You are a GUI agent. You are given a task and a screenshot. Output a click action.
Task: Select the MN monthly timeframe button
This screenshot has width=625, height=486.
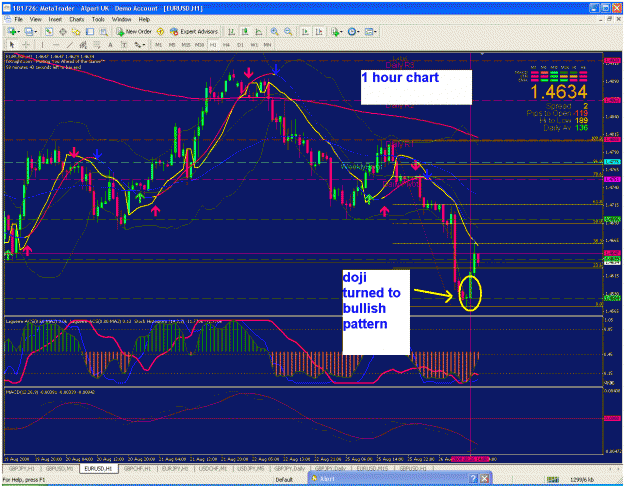point(267,45)
